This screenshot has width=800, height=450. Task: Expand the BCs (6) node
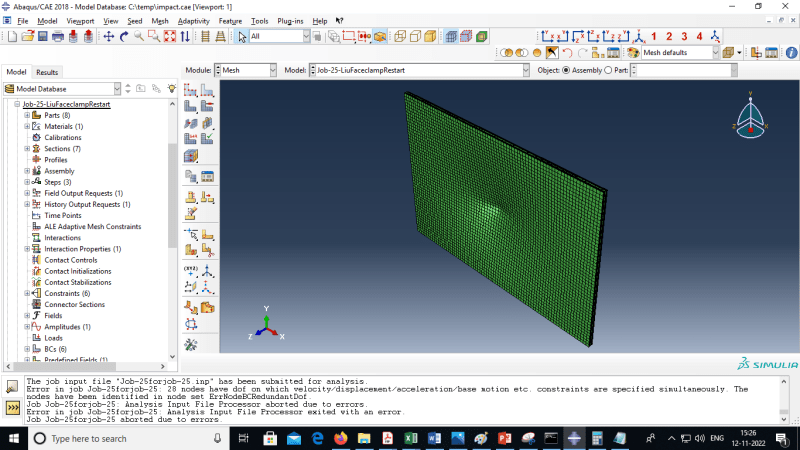point(27,349)
